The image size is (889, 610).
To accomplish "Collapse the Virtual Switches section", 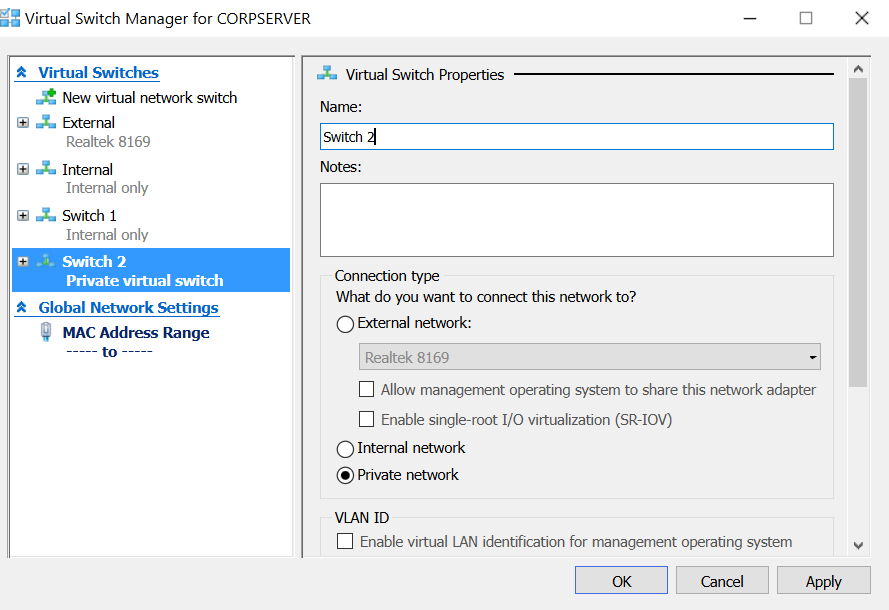I will (x=21, y=73).
